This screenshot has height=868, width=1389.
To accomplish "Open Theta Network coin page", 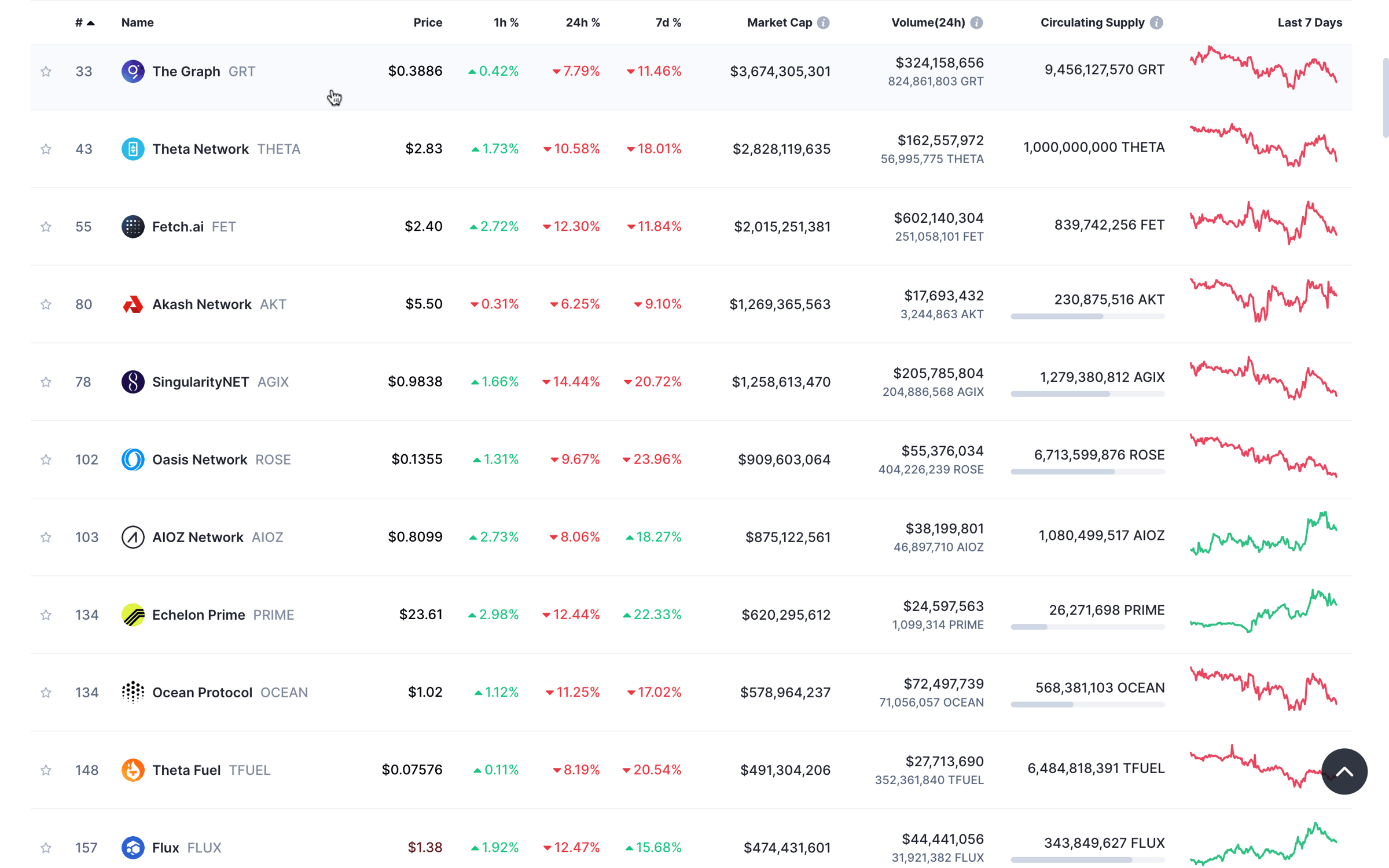I will click(x=200, y=149).
